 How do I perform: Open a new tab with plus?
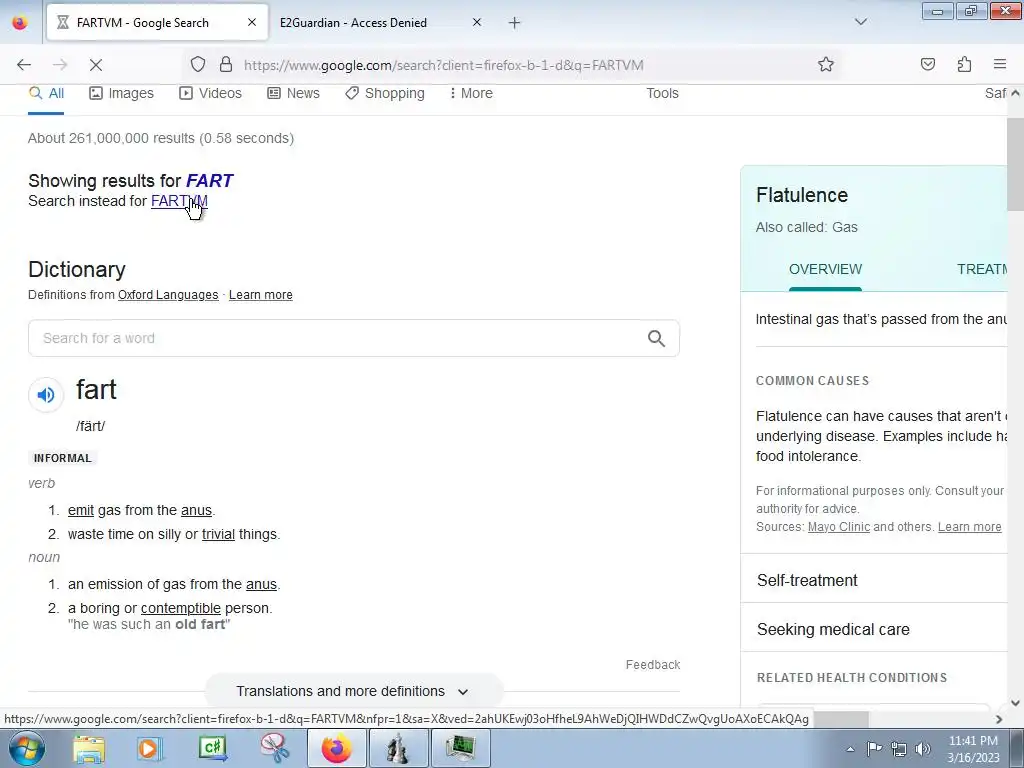[x=515, y=23]
